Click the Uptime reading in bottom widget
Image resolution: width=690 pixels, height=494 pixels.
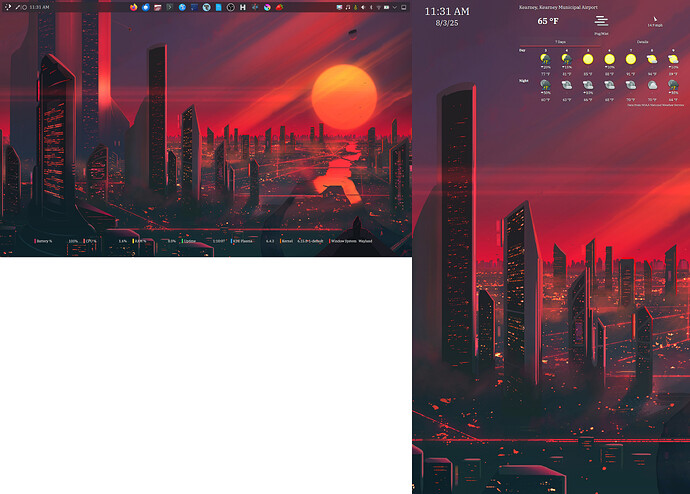(x=190, y=241)
